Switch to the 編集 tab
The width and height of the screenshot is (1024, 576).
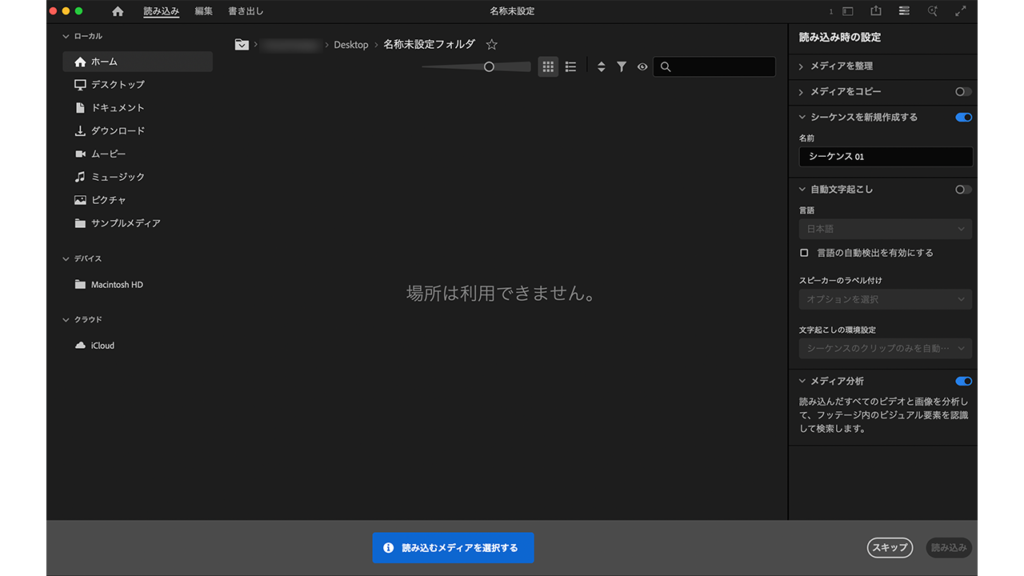point(204,11)
